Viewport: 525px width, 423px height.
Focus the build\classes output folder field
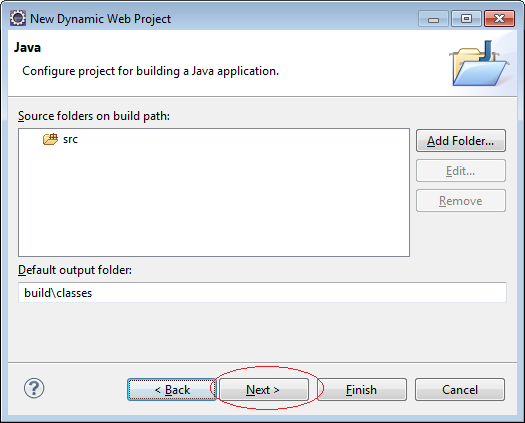262,293
